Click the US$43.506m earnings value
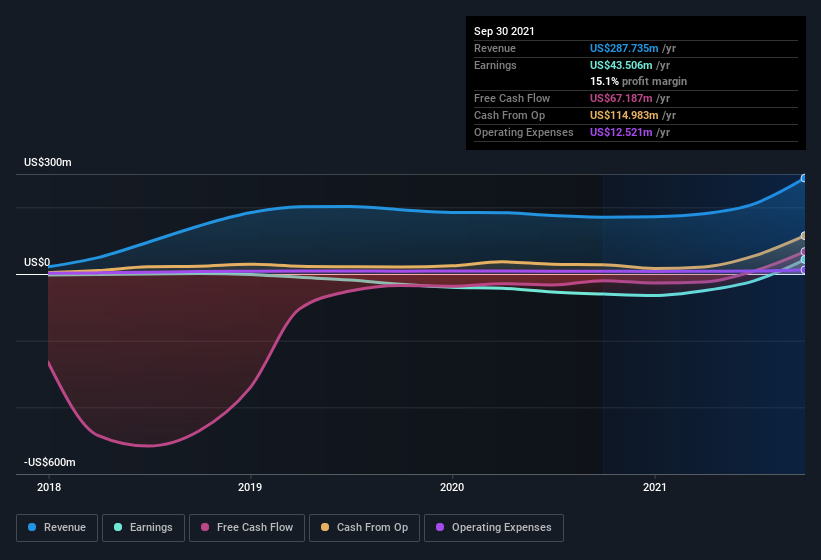Image resolution: width=821 pixels, height=560 pixels. click(x=621, y=65)
